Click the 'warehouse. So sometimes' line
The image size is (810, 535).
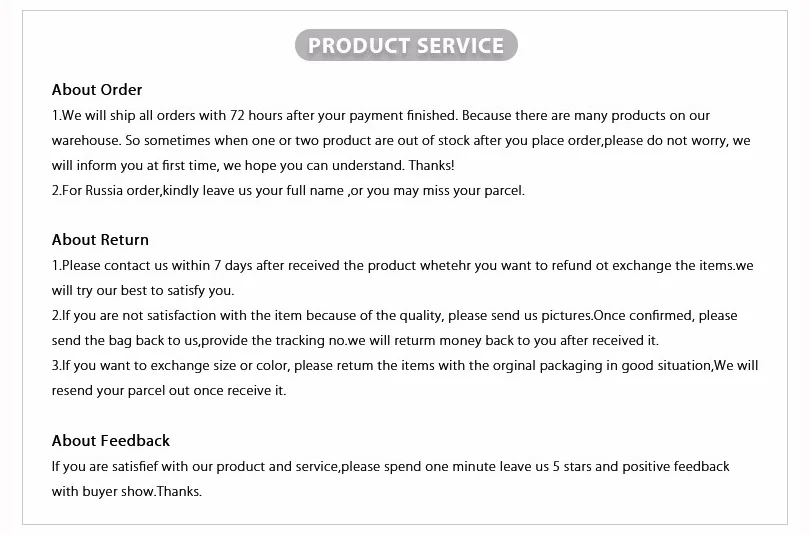[401, 140]
